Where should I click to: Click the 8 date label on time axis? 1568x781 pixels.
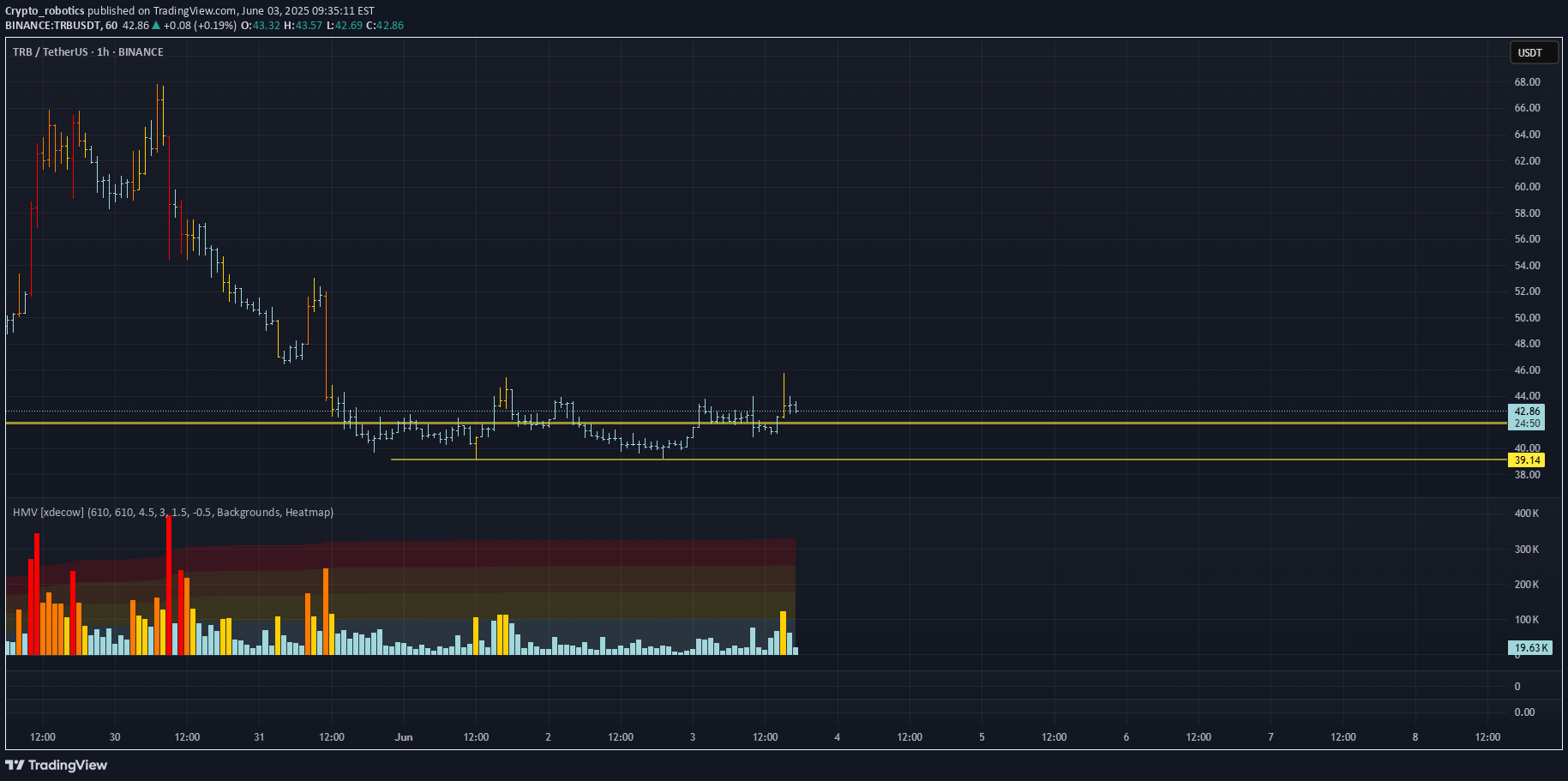(1415, 737)
